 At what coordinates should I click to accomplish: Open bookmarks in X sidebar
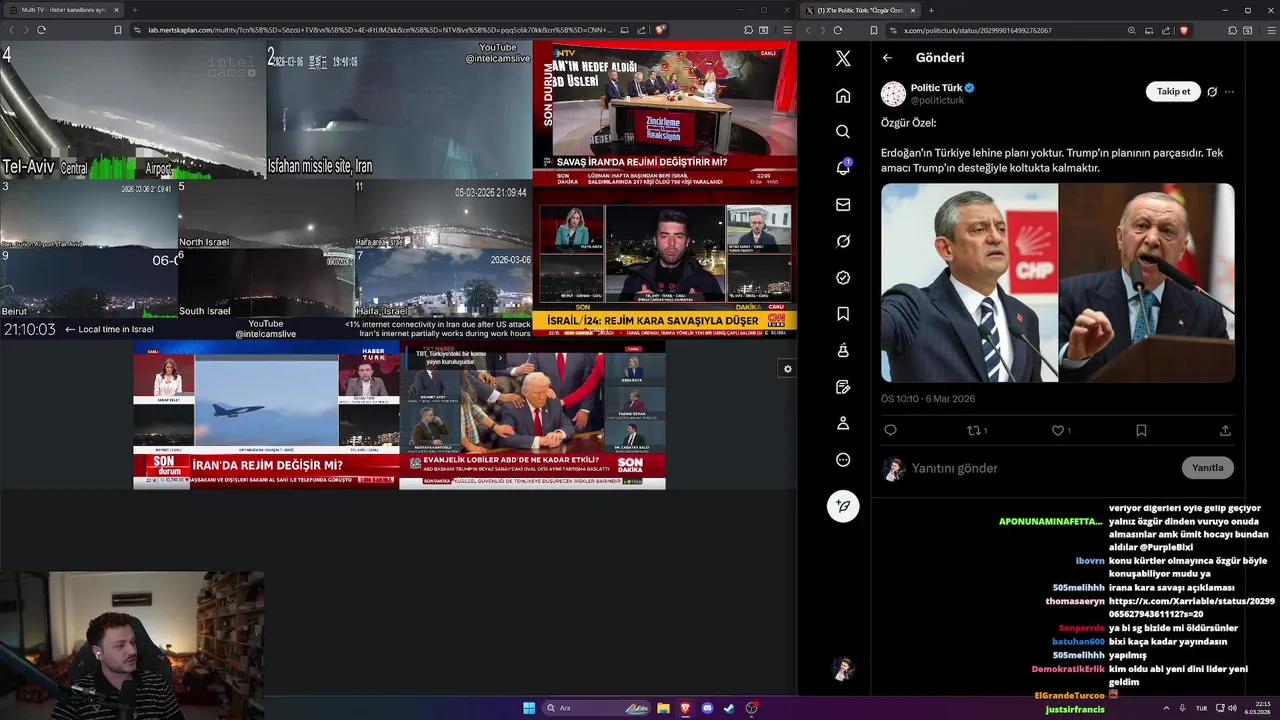point(843,314)
